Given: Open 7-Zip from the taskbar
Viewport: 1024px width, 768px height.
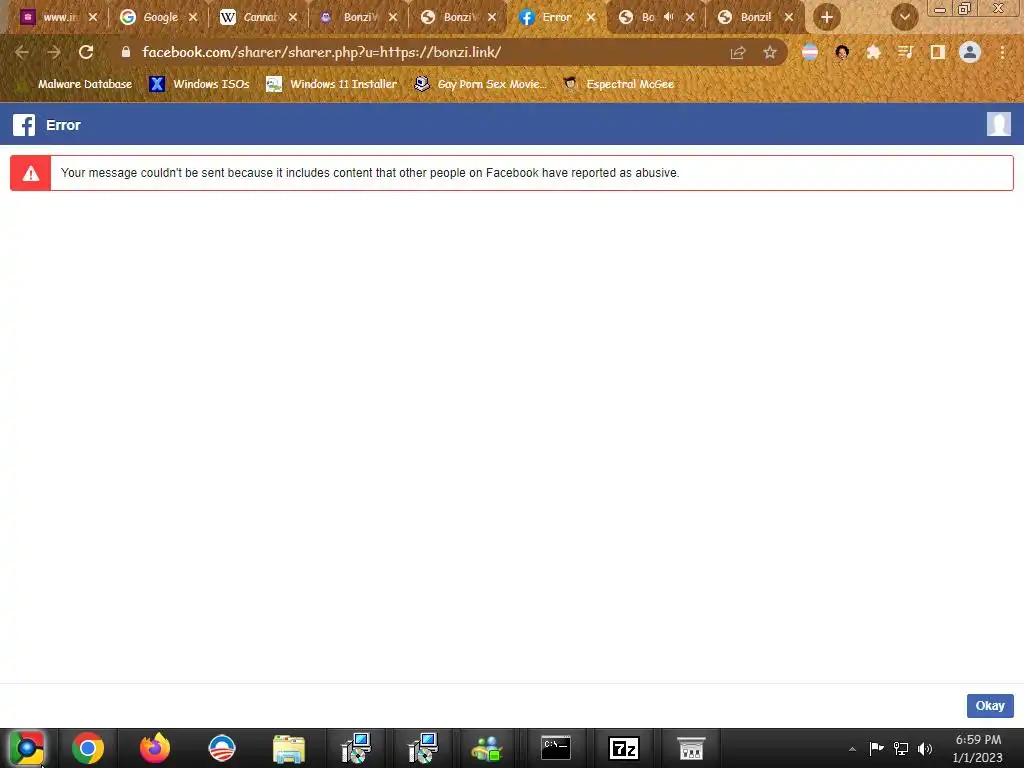Looking at the screenshot, I should click(624, 748).
